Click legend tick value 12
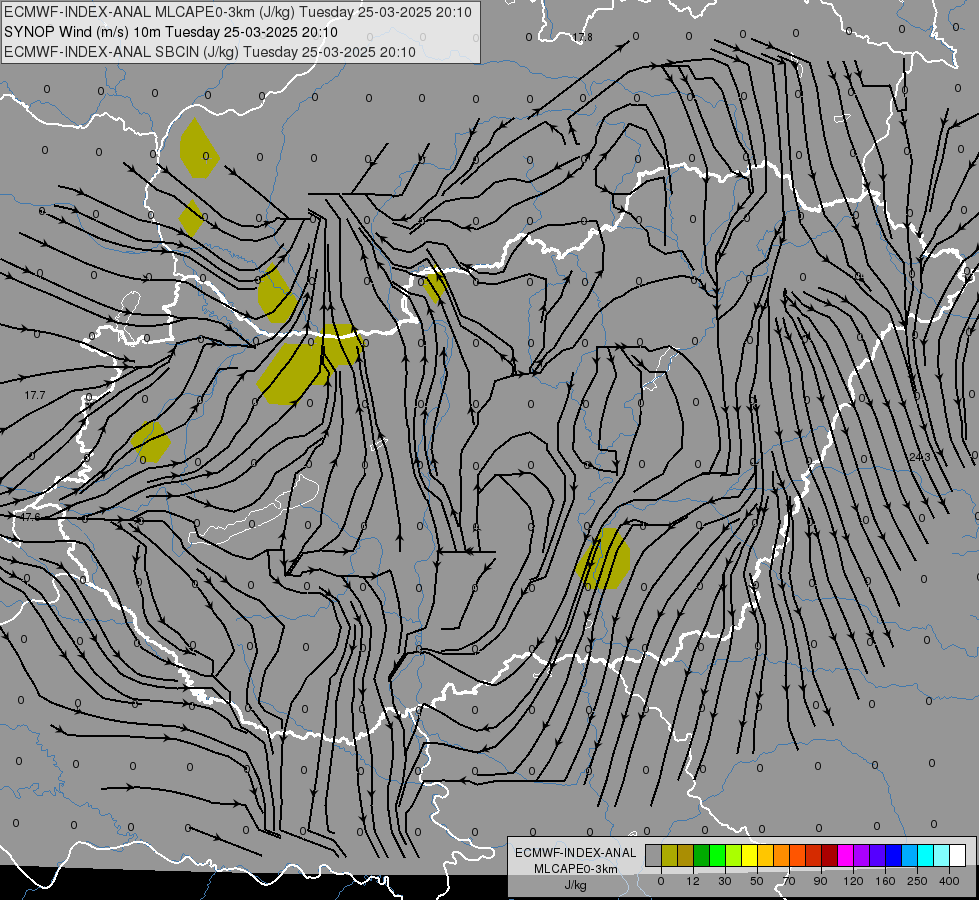 tap(693, 881)
